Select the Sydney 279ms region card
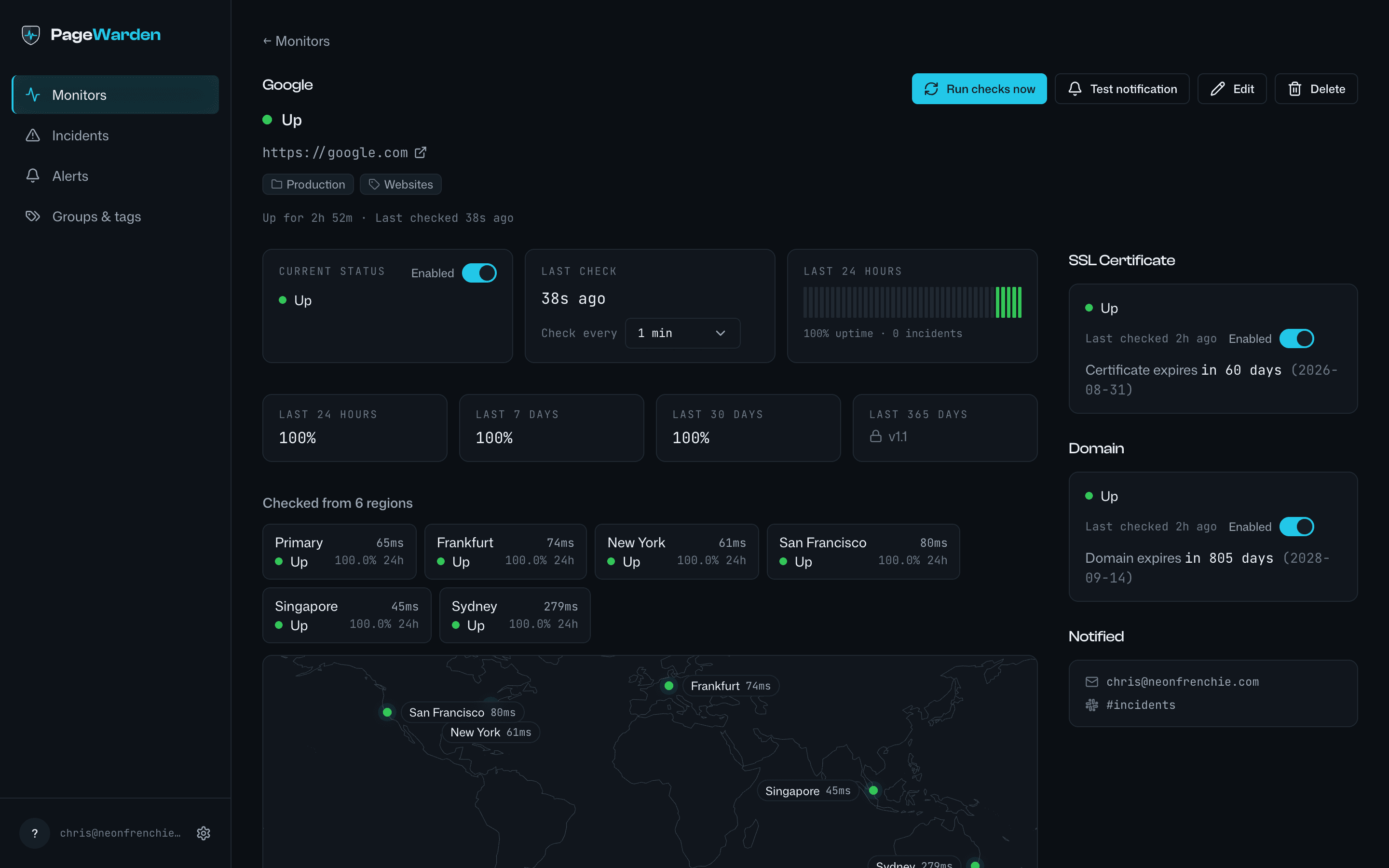This screenshot has height=868, width=1389. click(515, 615)
